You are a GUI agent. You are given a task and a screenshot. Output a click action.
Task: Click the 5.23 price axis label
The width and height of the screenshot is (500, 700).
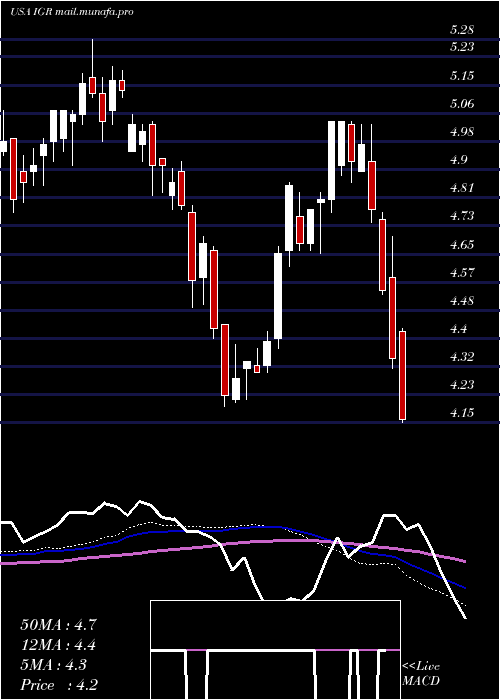pyautogui.click(x=462, y=46)
